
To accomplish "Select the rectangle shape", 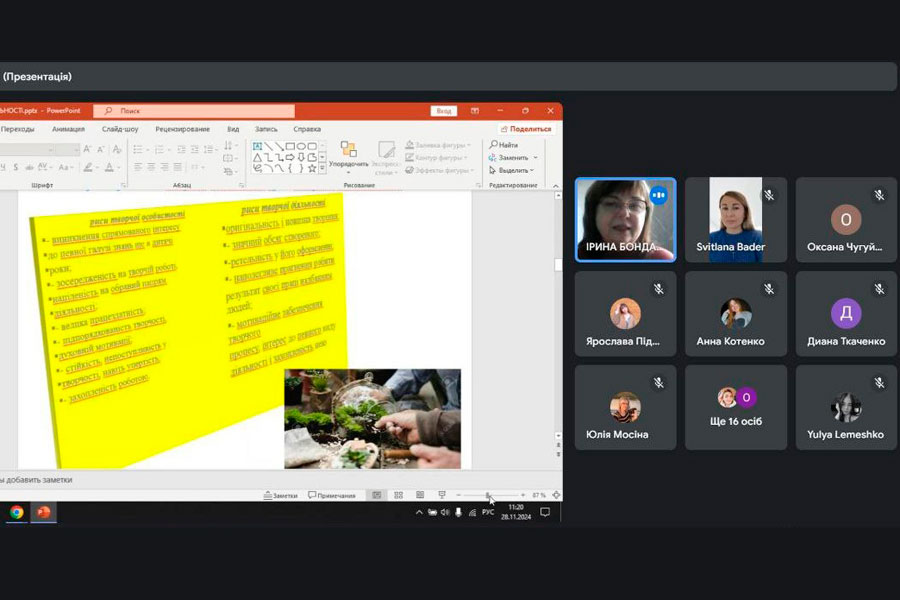I will point(290,146).
